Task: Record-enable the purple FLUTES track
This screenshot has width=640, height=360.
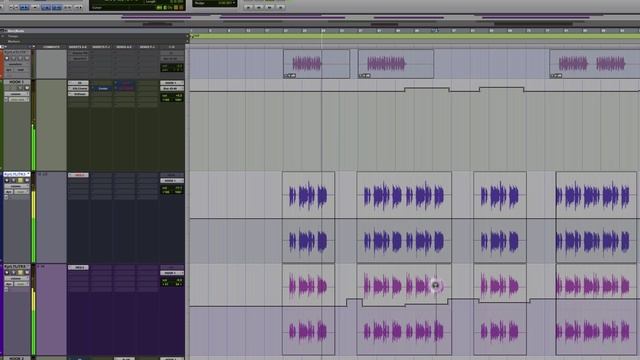Action: 7,273
